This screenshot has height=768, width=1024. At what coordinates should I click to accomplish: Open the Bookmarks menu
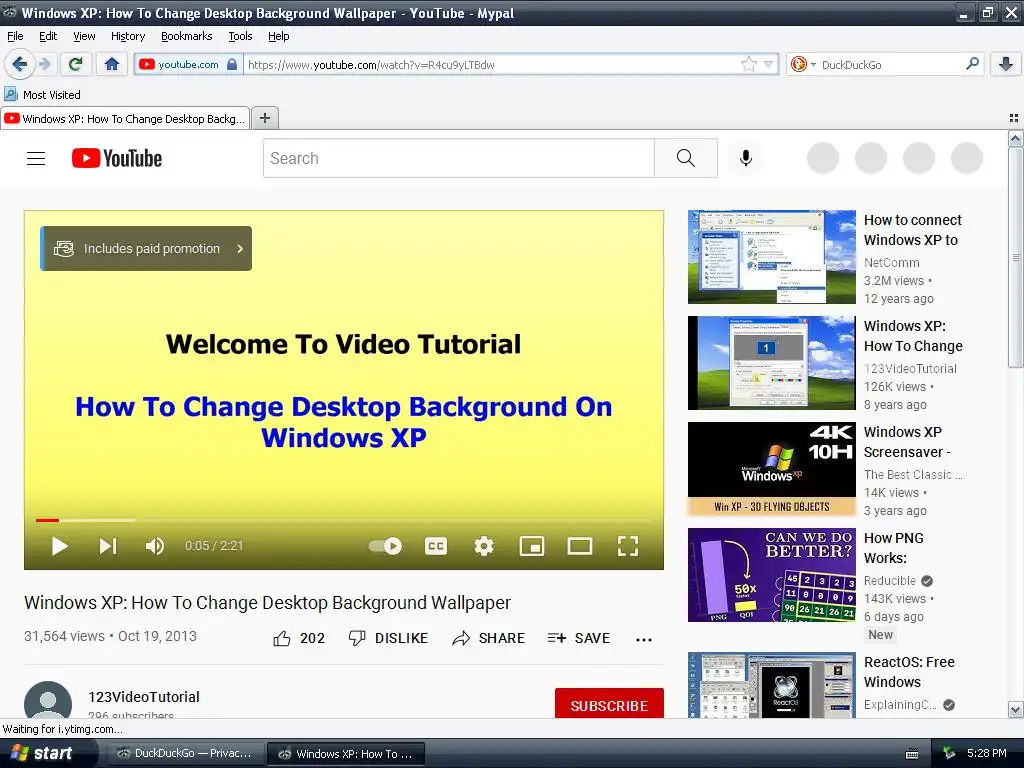point(187,36)
